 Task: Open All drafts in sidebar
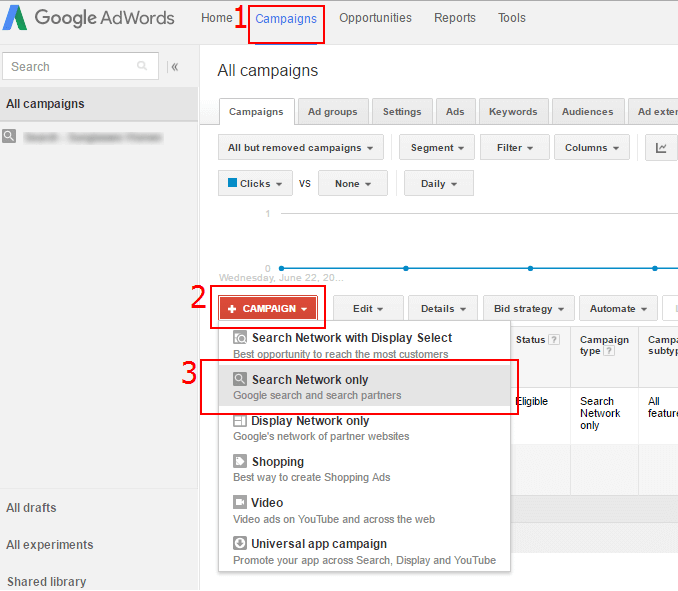[31, 508]
